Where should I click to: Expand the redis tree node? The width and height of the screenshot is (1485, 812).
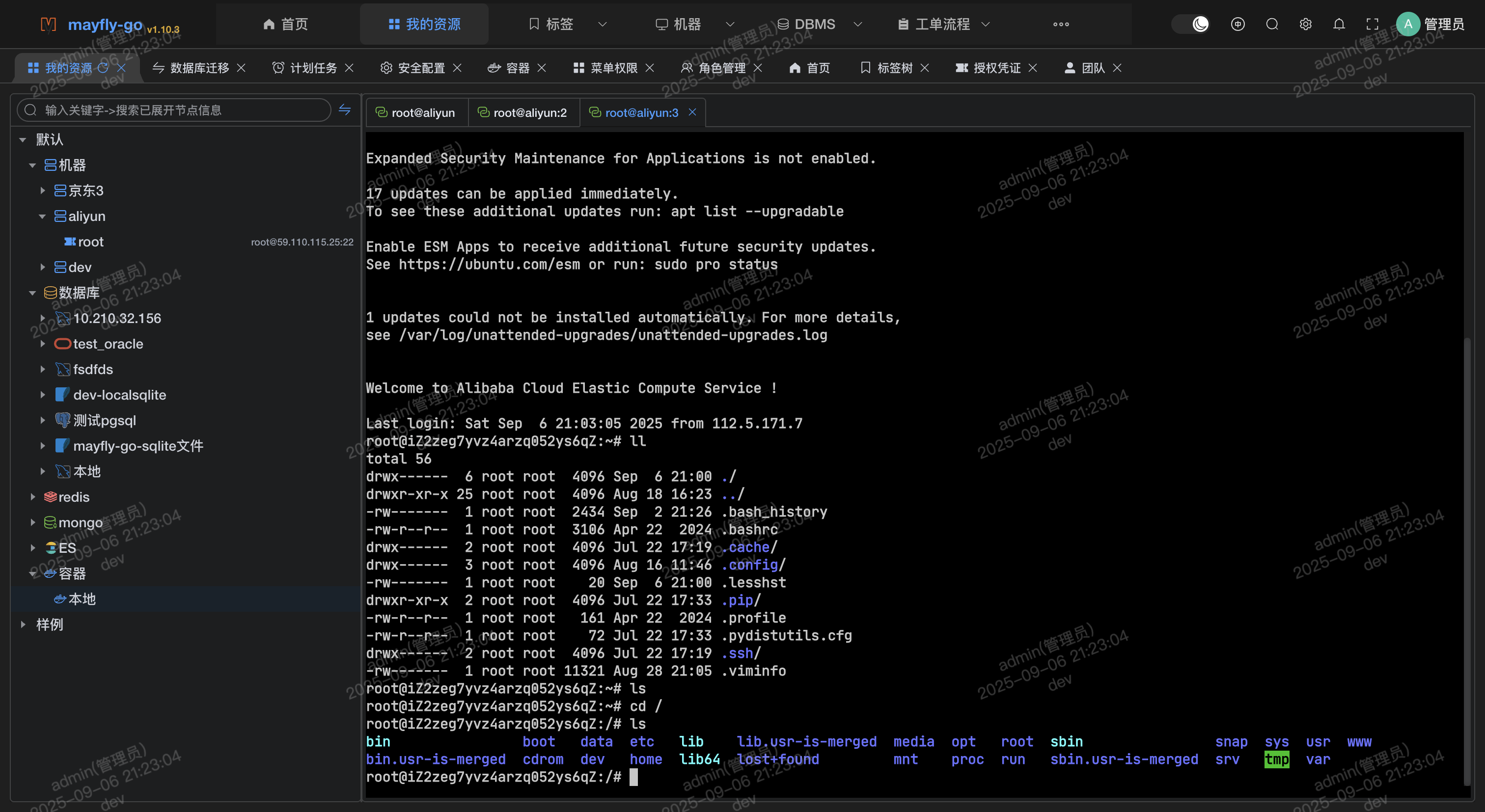33,497
